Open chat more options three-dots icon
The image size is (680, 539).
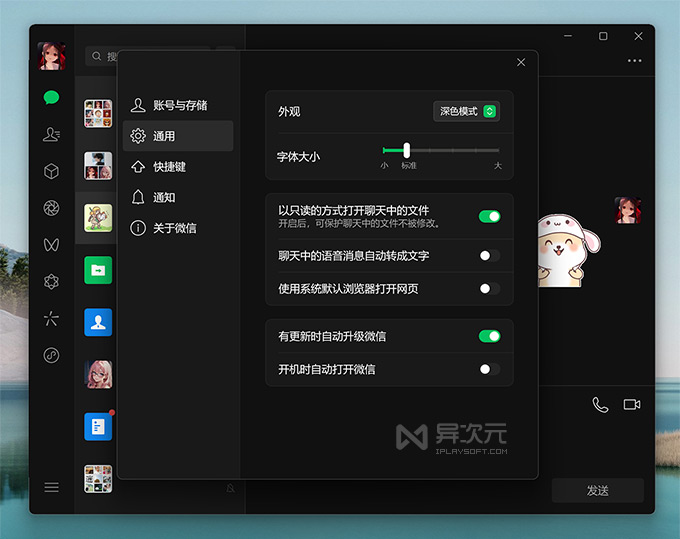[x=634, y=61]
